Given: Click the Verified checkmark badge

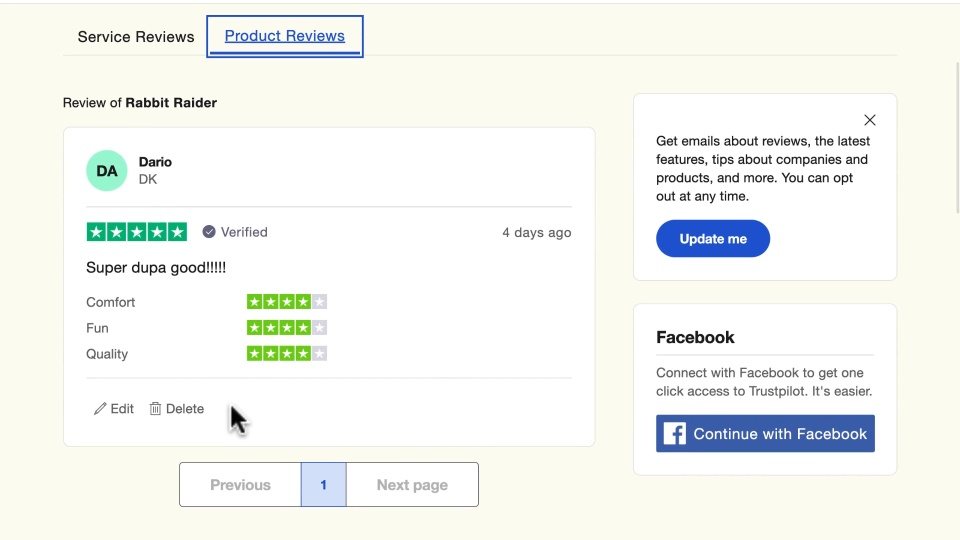Looking at the screenshot, I should point(209,232).
